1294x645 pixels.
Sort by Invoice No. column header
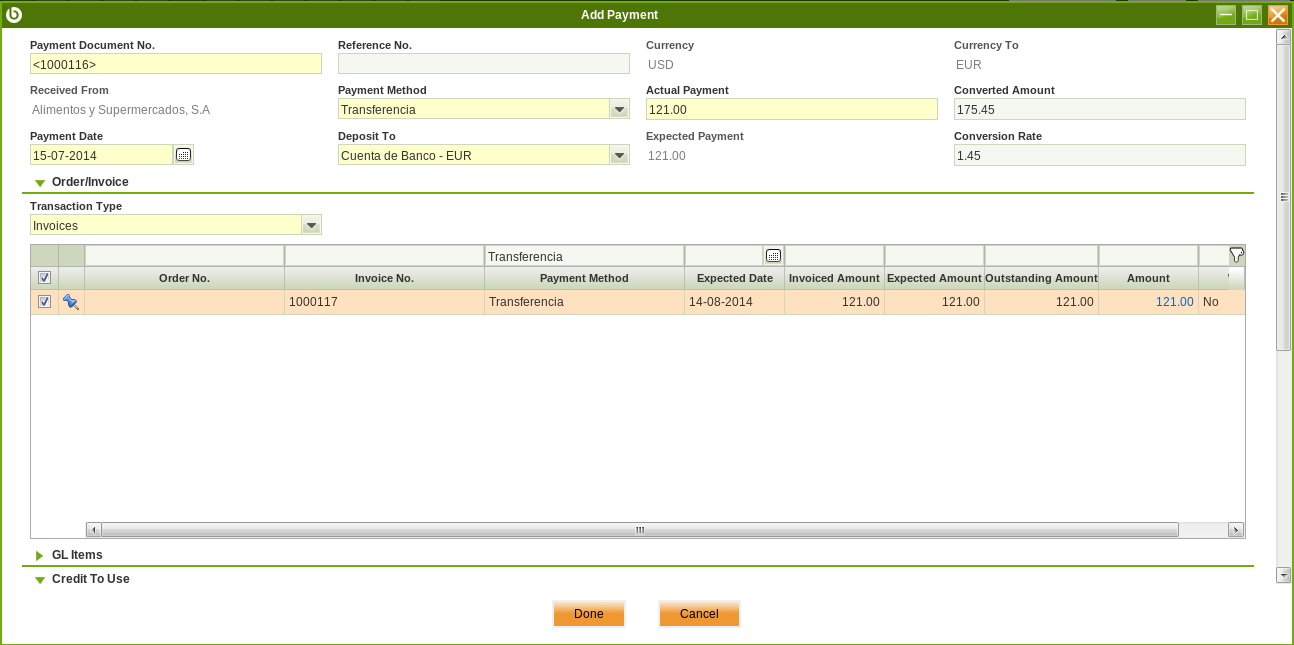click(x=384, y=278)
